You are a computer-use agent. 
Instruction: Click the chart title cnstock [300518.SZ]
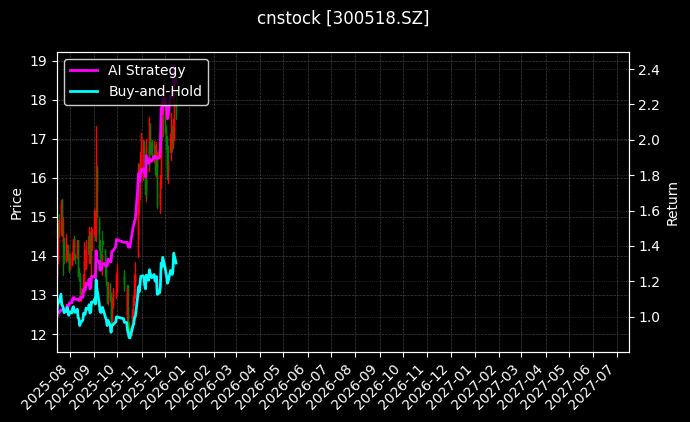coord(343,18)
